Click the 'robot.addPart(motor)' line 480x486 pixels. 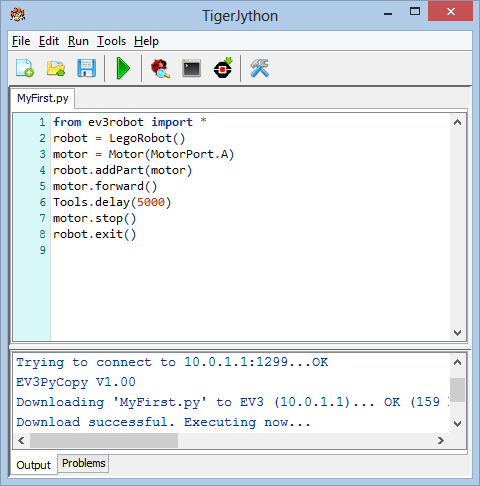pyautogui.click(x=123, y=170)
